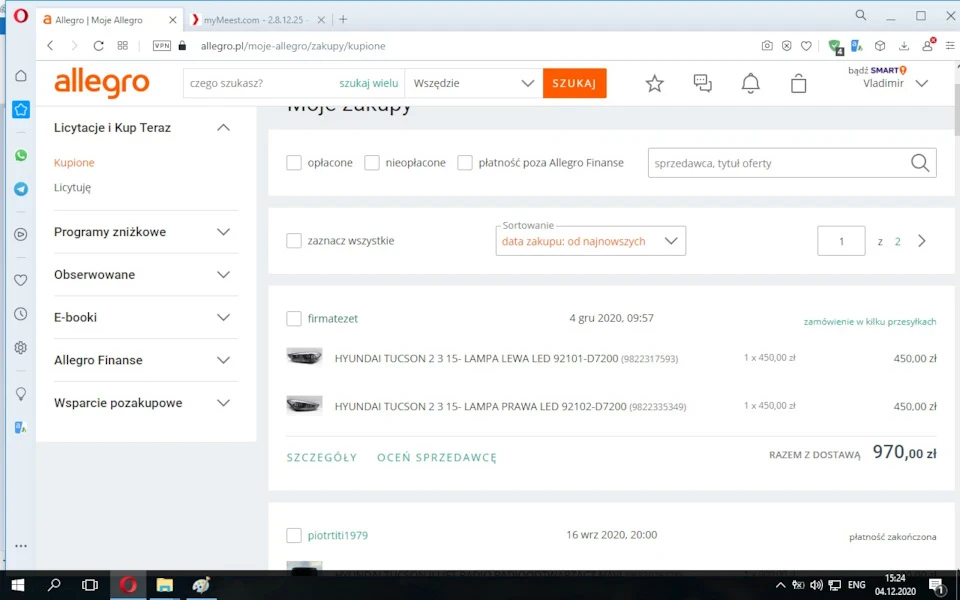Collapse Licytacje i Kup Teraz section
This screenshot has width=960, height=600.
pos(223,127)
